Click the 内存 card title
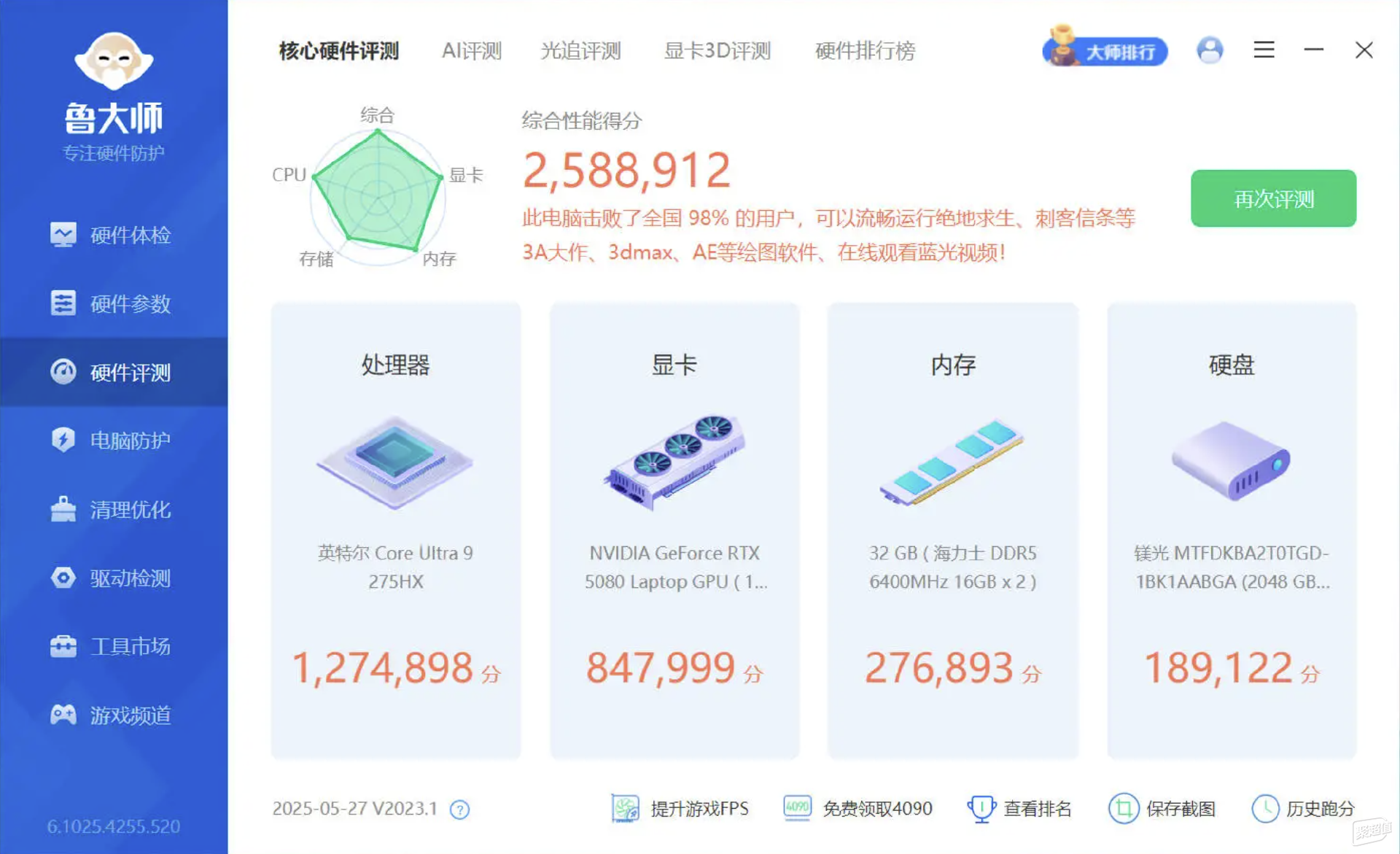Viewport: 1400px width, 854px height. (952, 365)
